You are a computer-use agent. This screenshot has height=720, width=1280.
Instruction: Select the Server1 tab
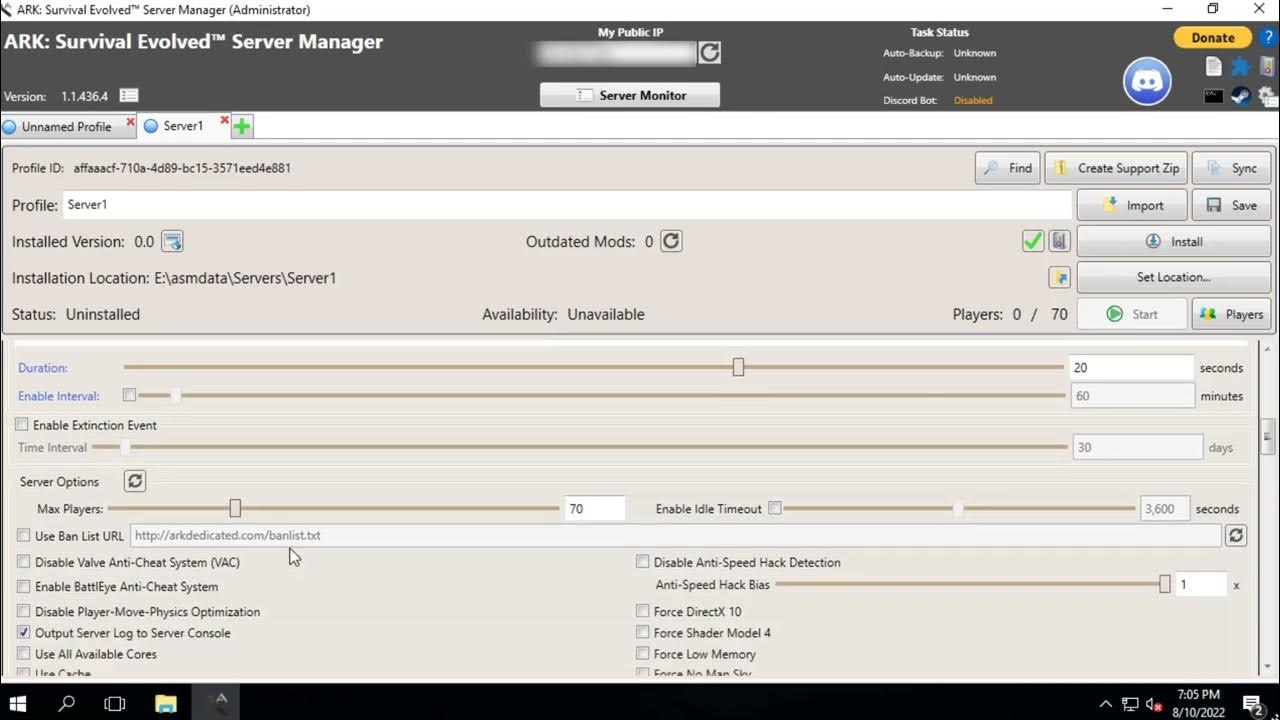182,127
